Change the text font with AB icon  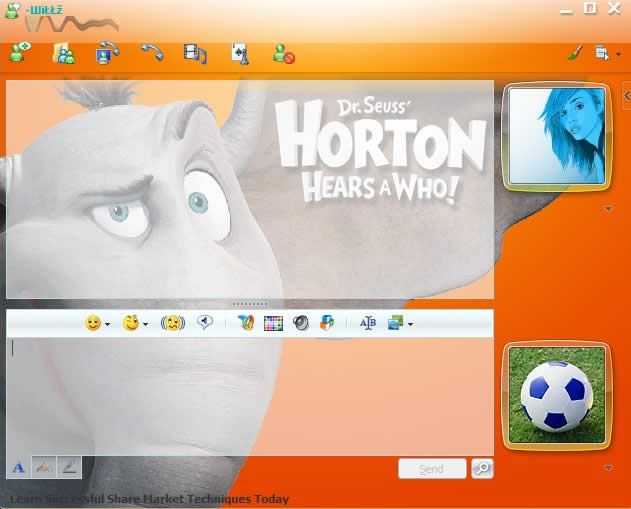click(368, 323)
